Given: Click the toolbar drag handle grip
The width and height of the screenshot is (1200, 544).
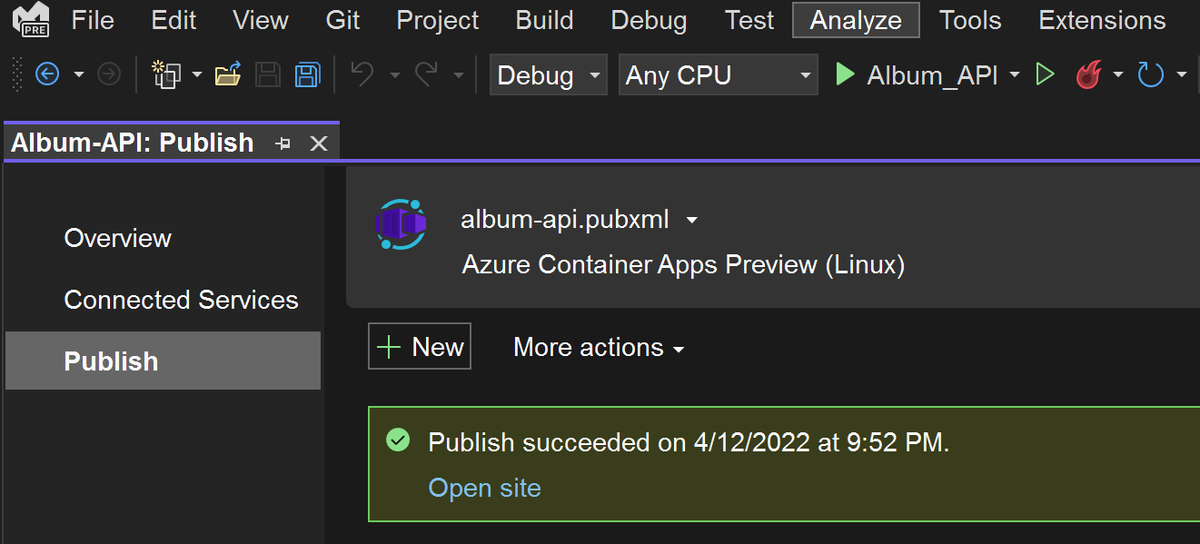Looking at the screenshot, I should (x=17, y=75).
